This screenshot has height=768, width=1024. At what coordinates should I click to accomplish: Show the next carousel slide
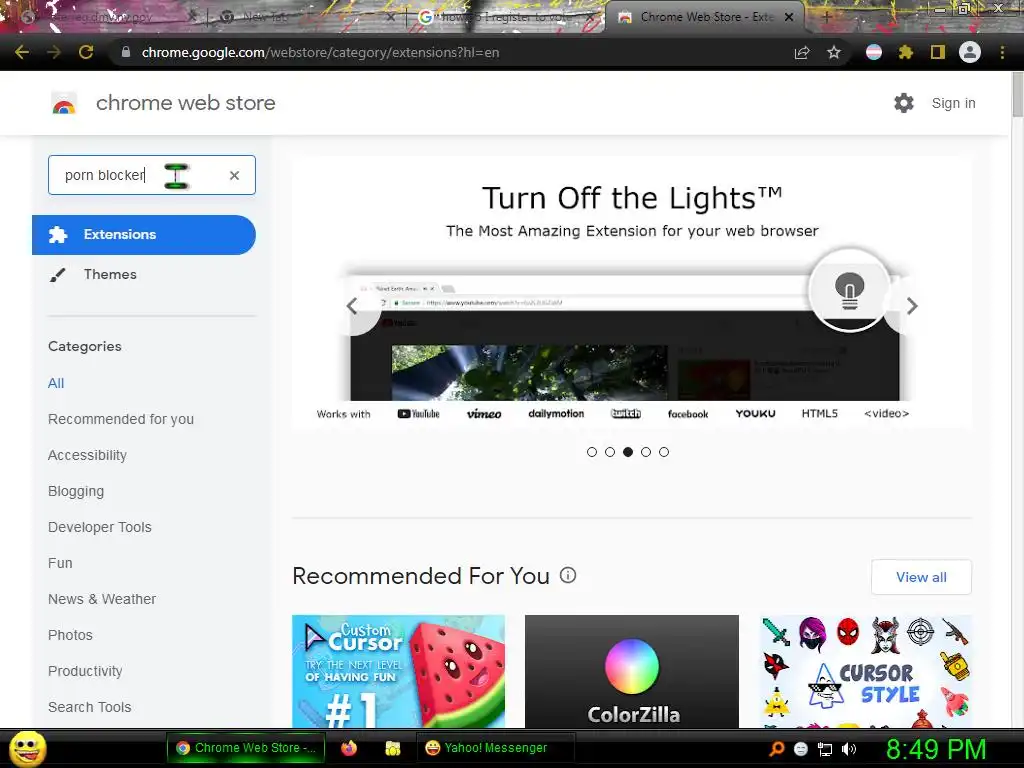pyautogui.click(x=912, y=306)
